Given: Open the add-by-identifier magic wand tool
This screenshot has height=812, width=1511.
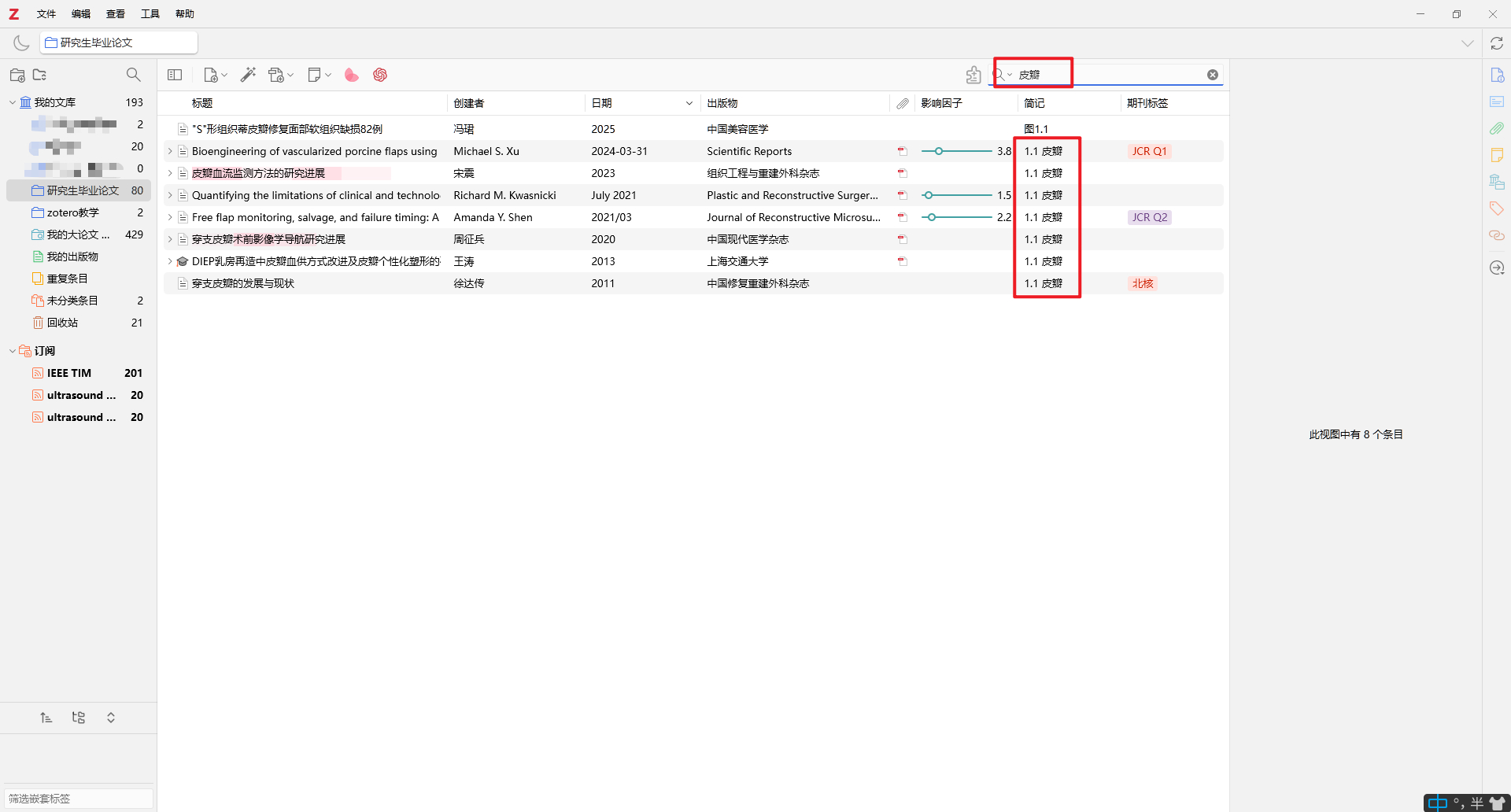Looking at the screenshot, I should coord(248,75).
